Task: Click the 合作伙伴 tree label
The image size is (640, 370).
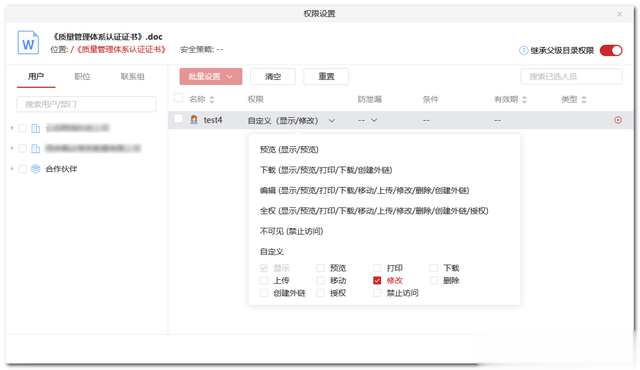Action: [61, 168]
